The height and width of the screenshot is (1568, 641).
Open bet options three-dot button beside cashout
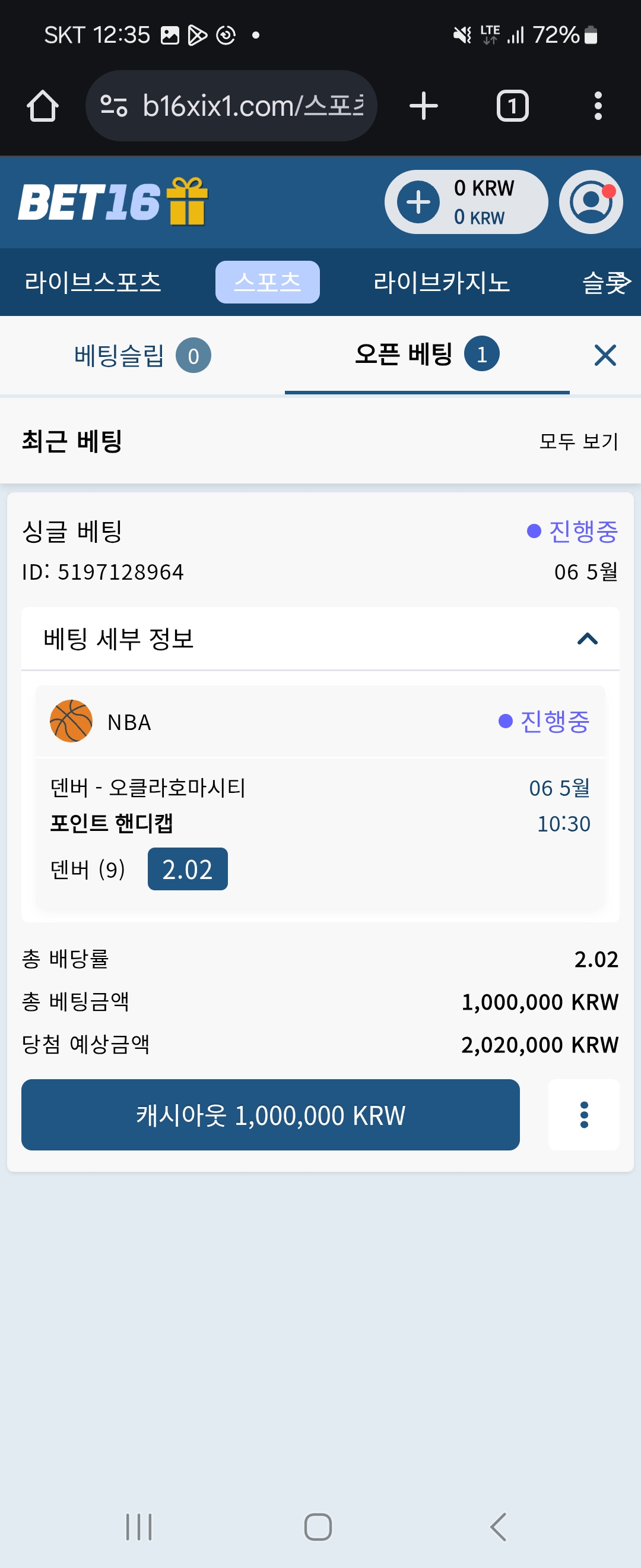pyautogui.click(x=584, y=1114)
